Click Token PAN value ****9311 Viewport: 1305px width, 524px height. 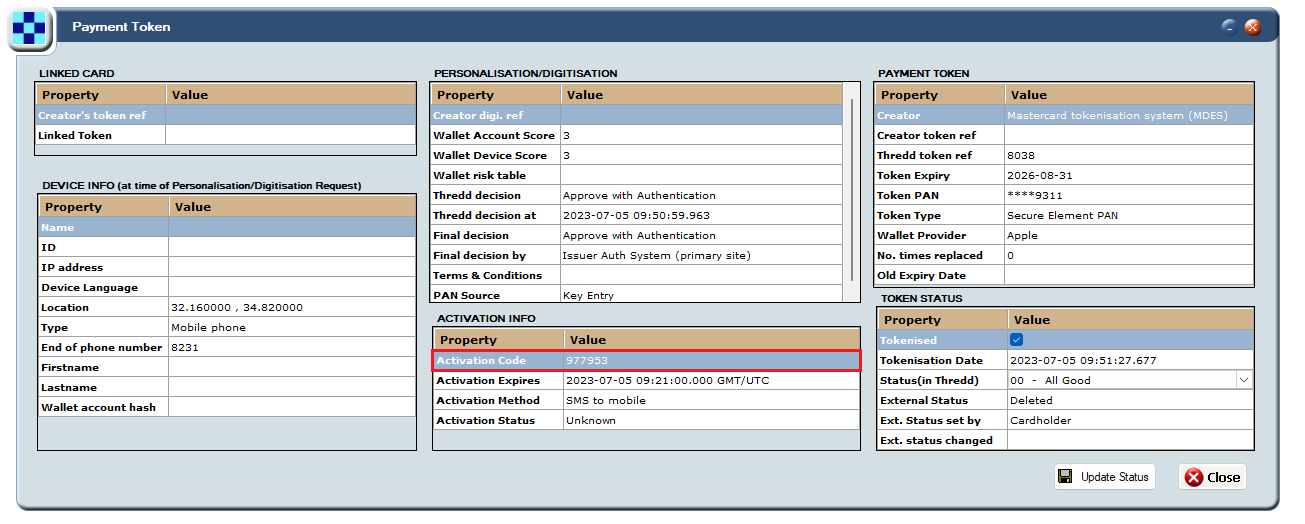(x=1035, y=195)
